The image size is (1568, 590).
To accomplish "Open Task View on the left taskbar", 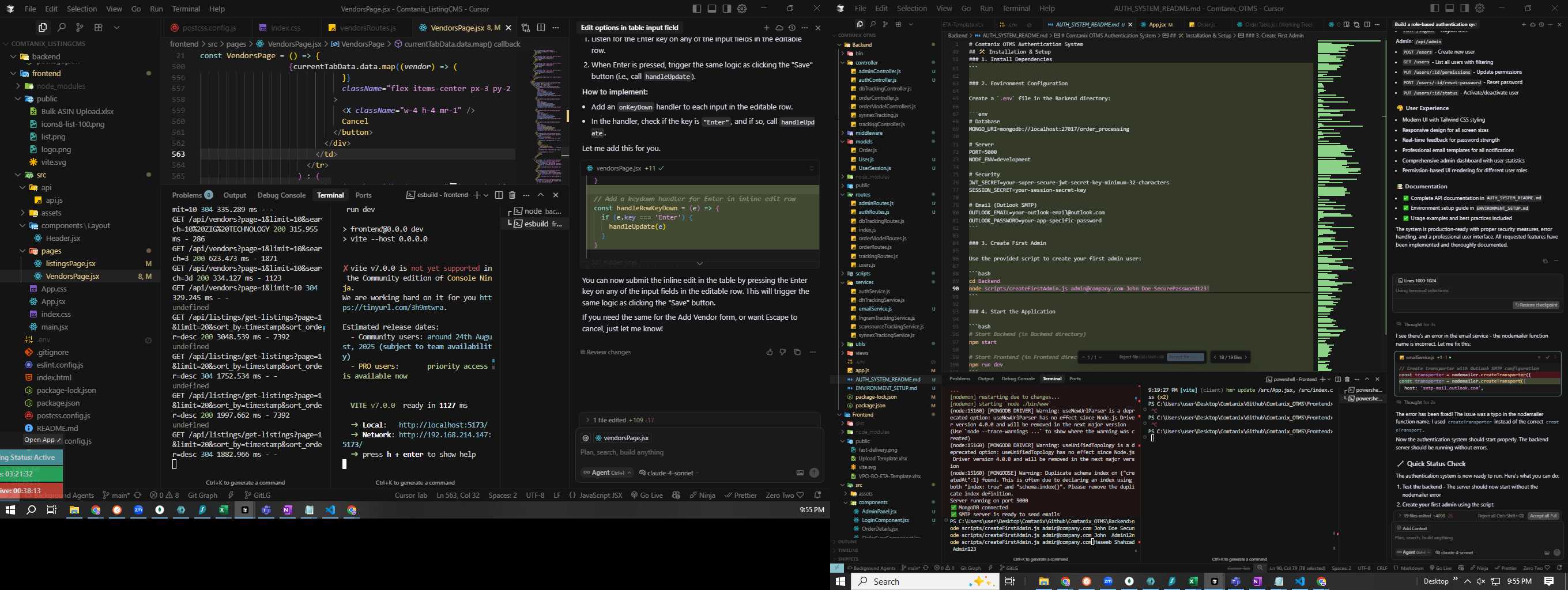I will pyautogui.click(x=52, y=510).
